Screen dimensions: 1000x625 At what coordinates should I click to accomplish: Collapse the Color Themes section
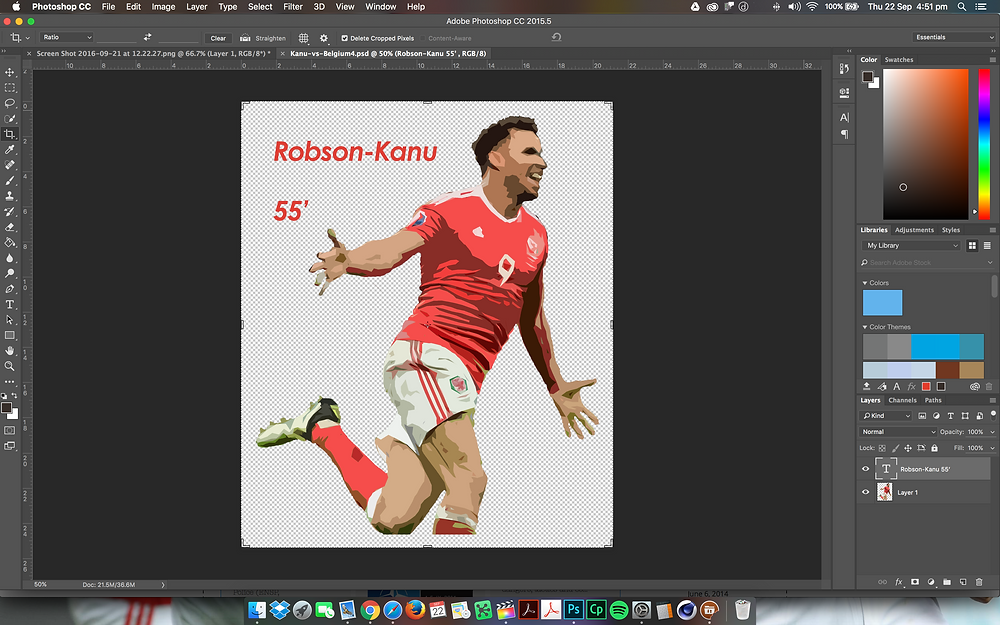[865, 327]
